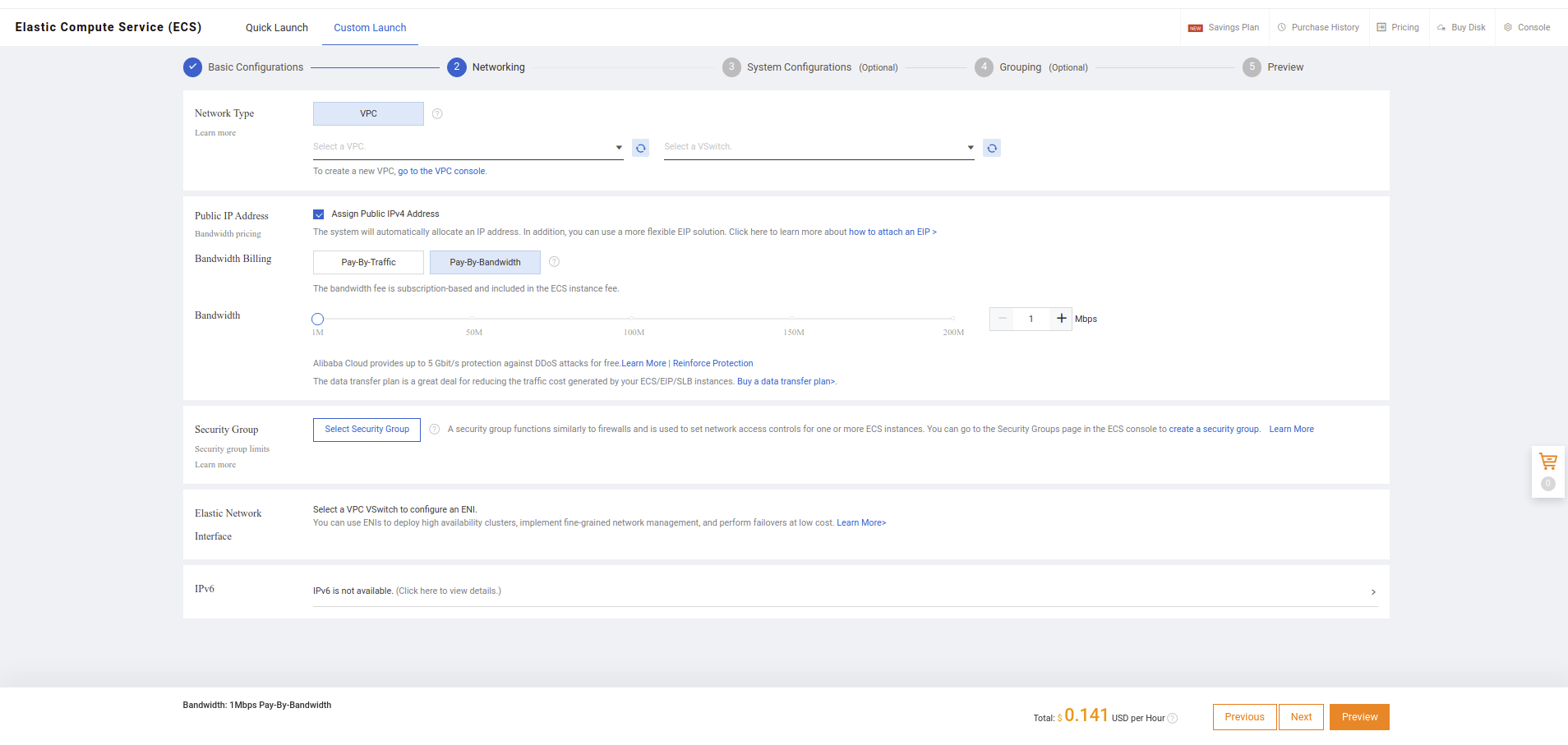Select Pay-By-Bandwidth billing
1568x745 pixels.
click(485, 262)
